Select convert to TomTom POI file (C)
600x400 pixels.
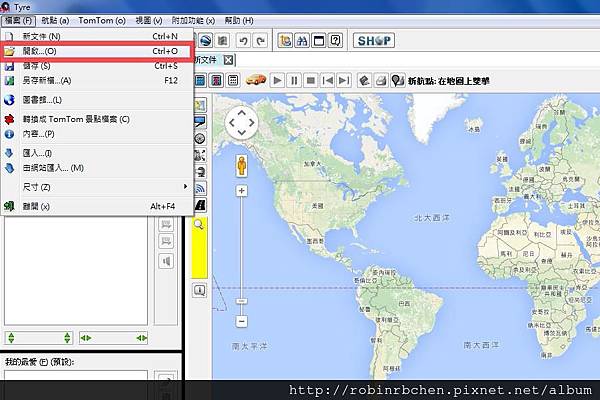[x=97, y=119]
